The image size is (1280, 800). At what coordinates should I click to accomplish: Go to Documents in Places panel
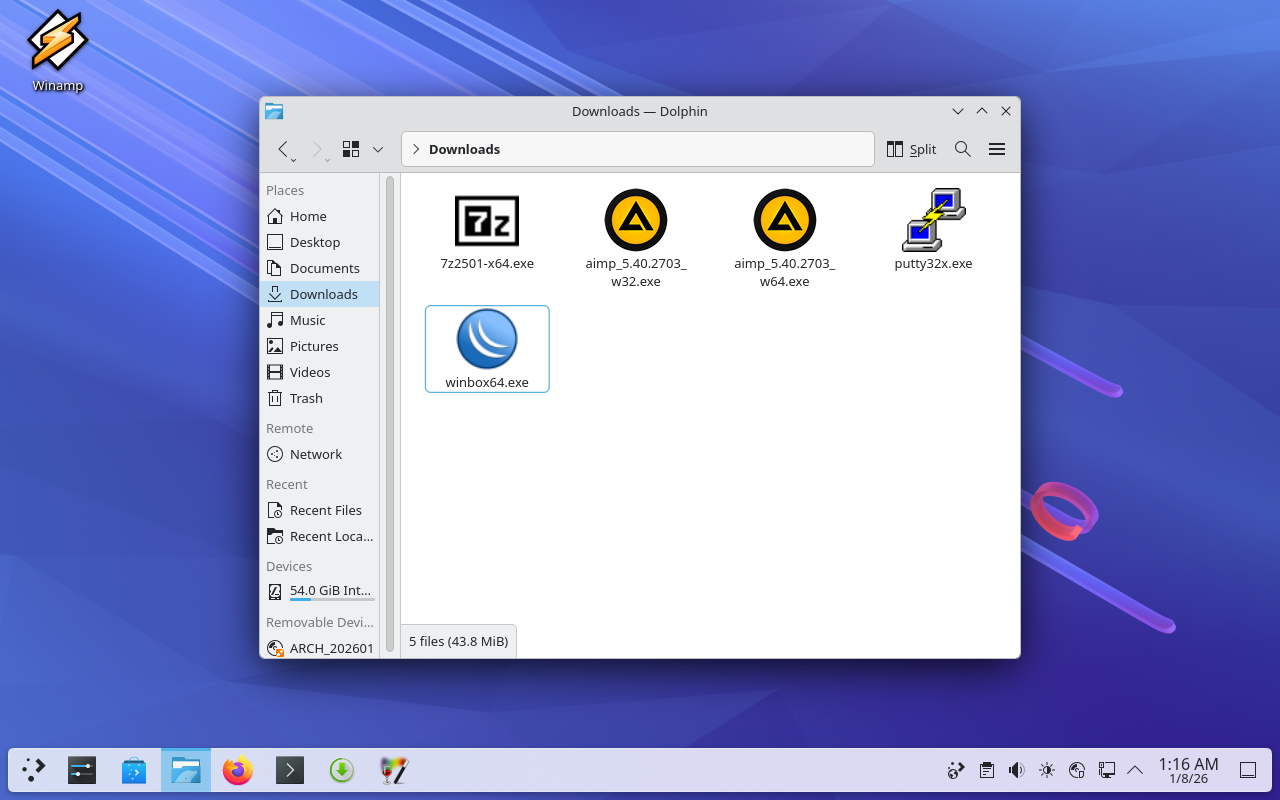(324, 268)
